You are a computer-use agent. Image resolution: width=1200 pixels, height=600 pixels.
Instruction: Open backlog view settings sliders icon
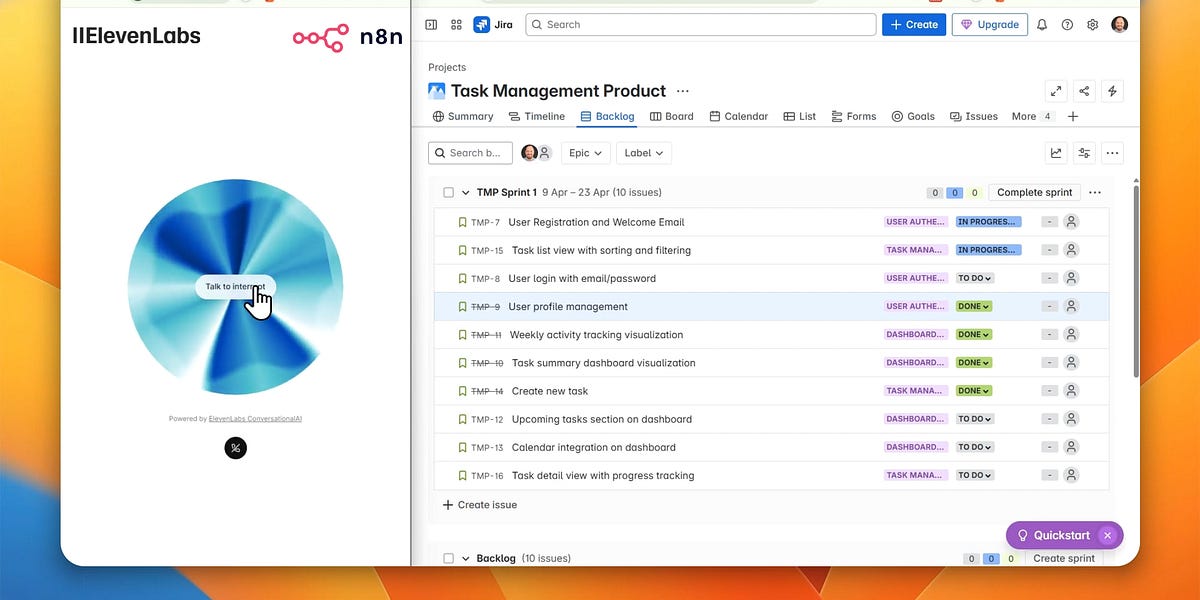tap(1084, 153)
